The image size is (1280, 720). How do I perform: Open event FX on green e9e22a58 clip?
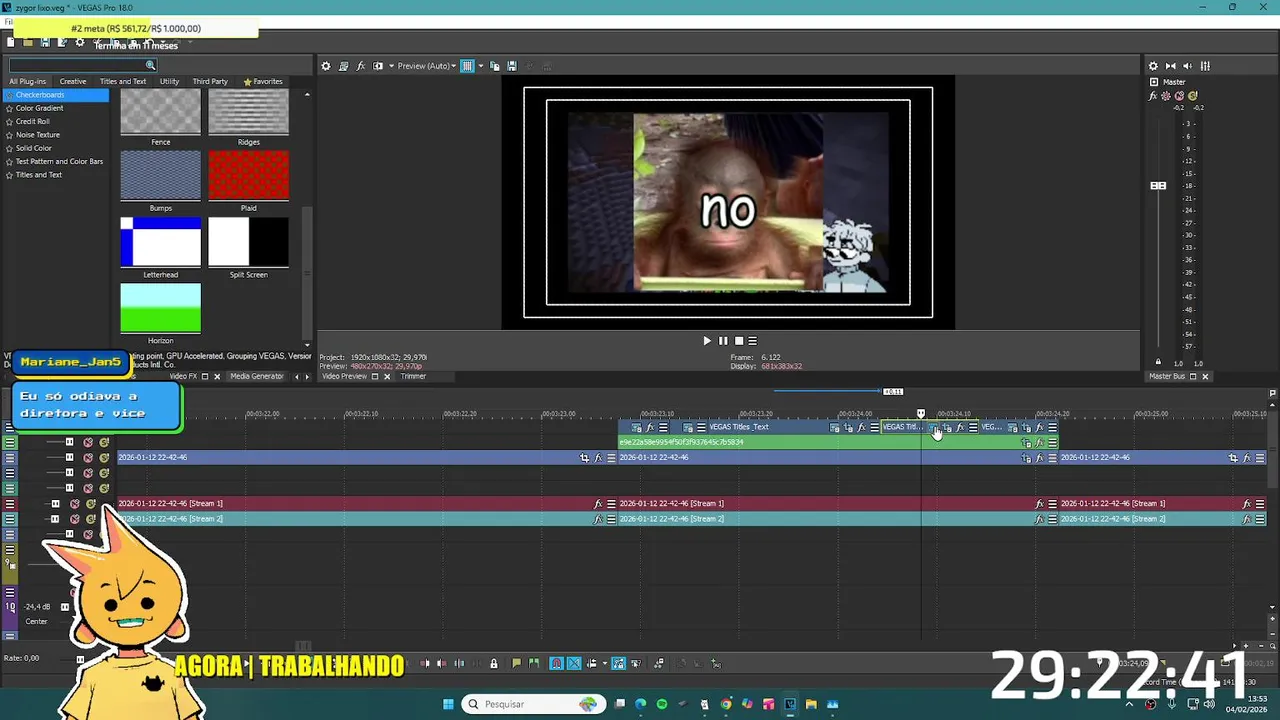pyautogui.click(x=1039, y=442)
